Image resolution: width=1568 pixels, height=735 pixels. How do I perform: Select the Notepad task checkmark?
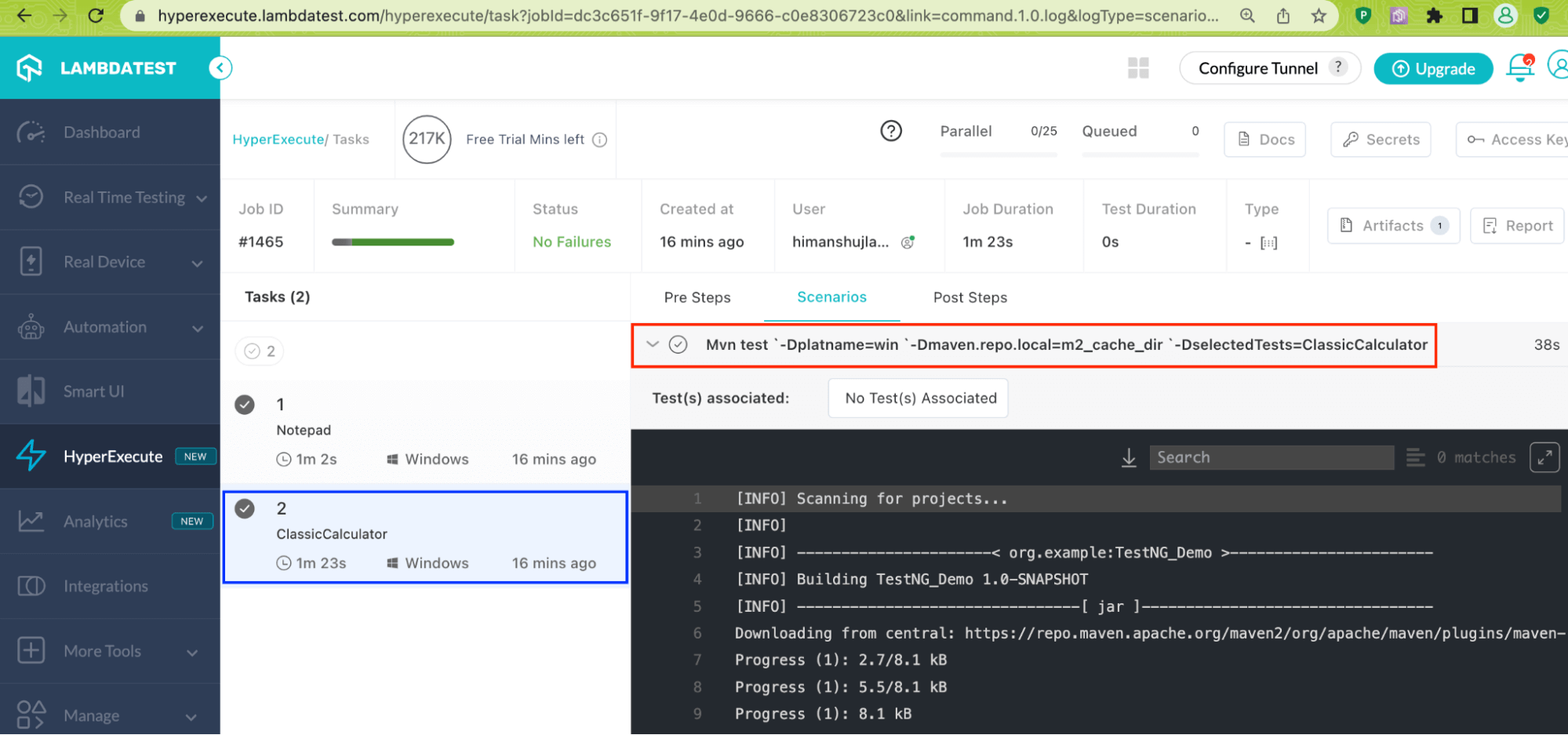[245, 405]
